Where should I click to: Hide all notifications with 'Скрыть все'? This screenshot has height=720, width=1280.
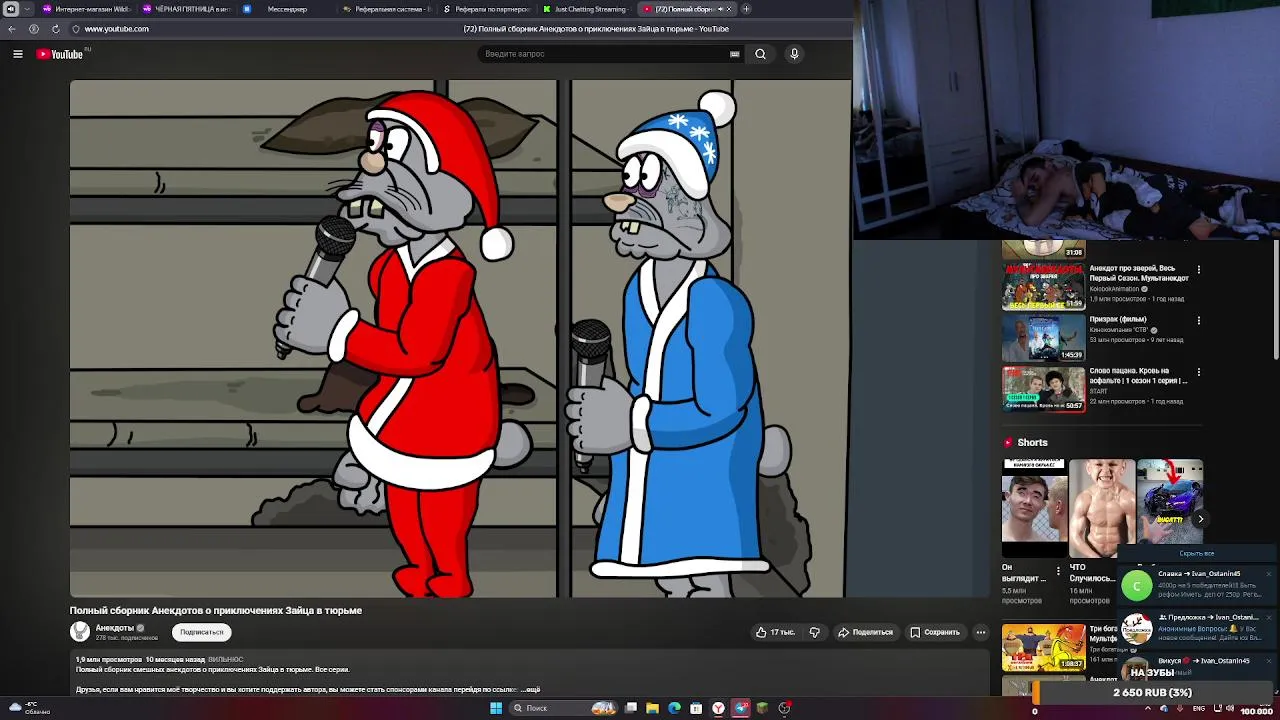1196,553
